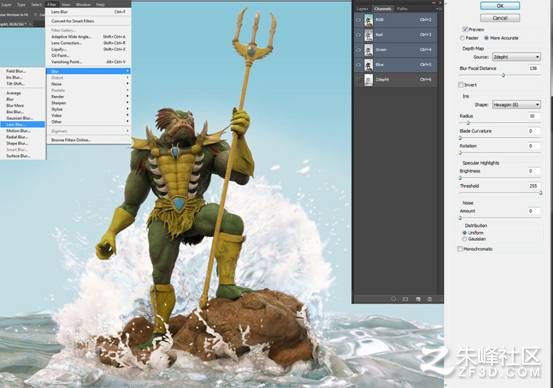The height and width of the screenshot is (388, 553).
Task: Open the Filter menu in menu bar
Action: 52,5
